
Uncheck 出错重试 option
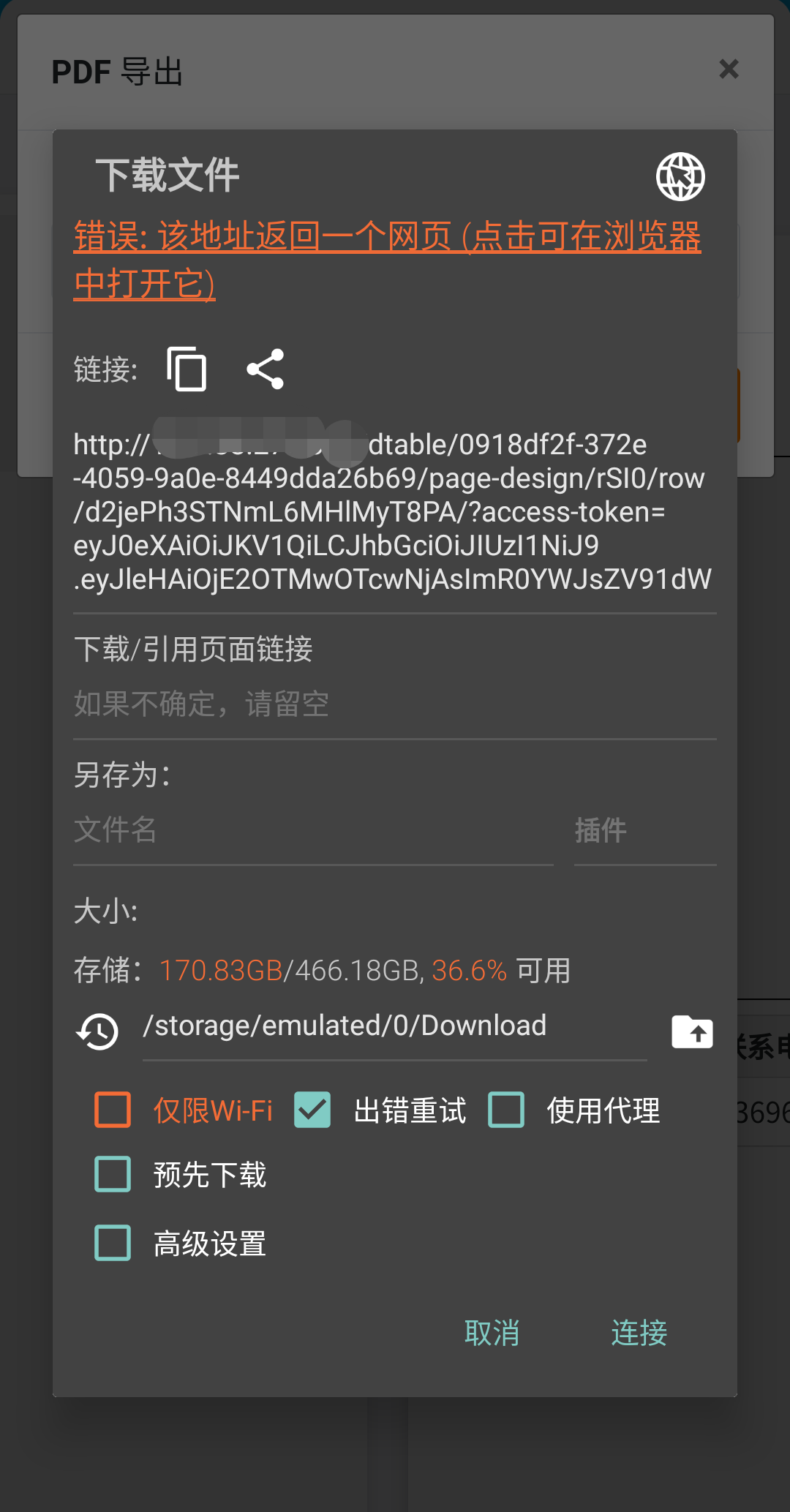click(312, 1110)
